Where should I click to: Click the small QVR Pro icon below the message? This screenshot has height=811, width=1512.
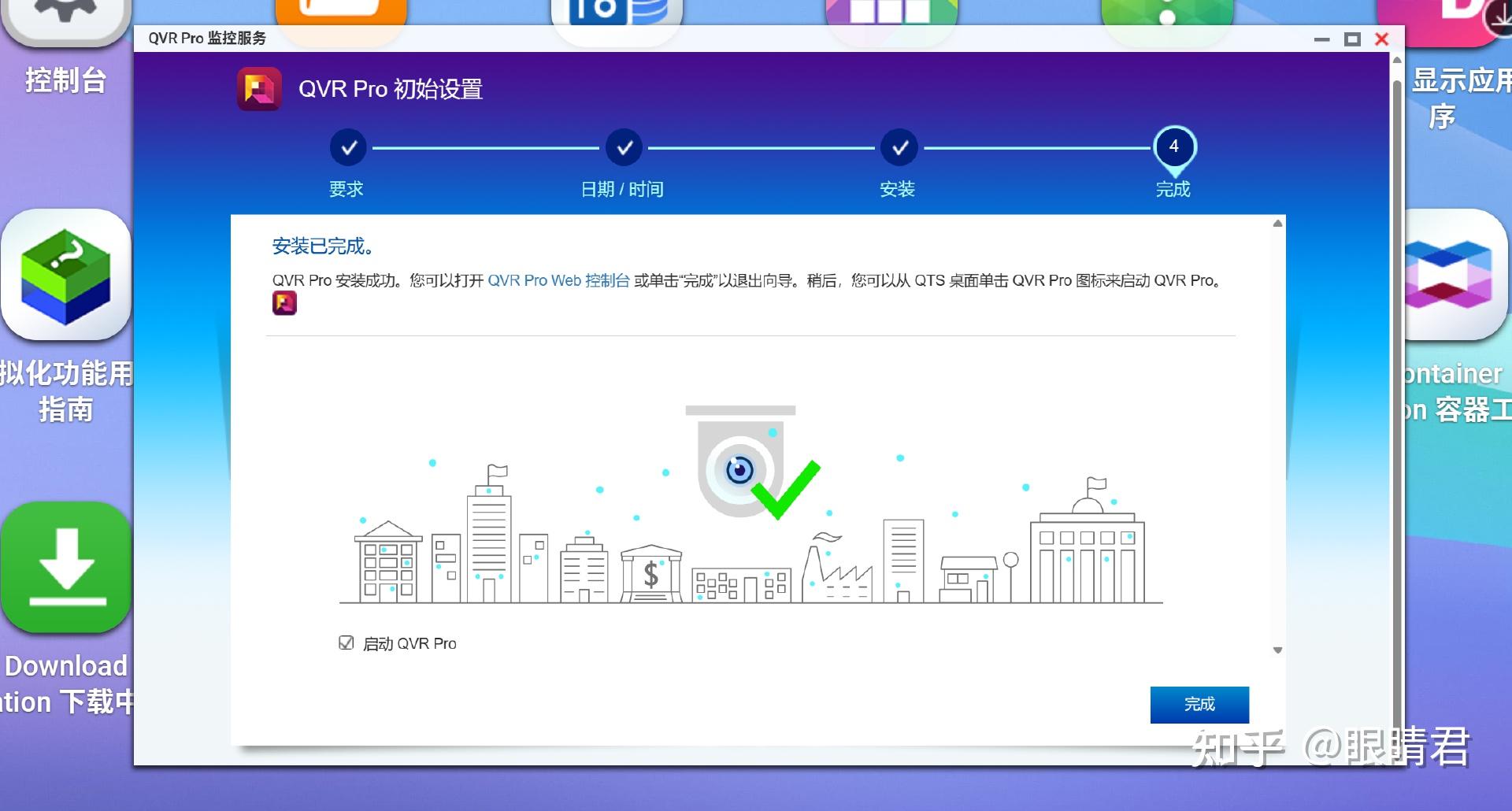click(284, 302)
